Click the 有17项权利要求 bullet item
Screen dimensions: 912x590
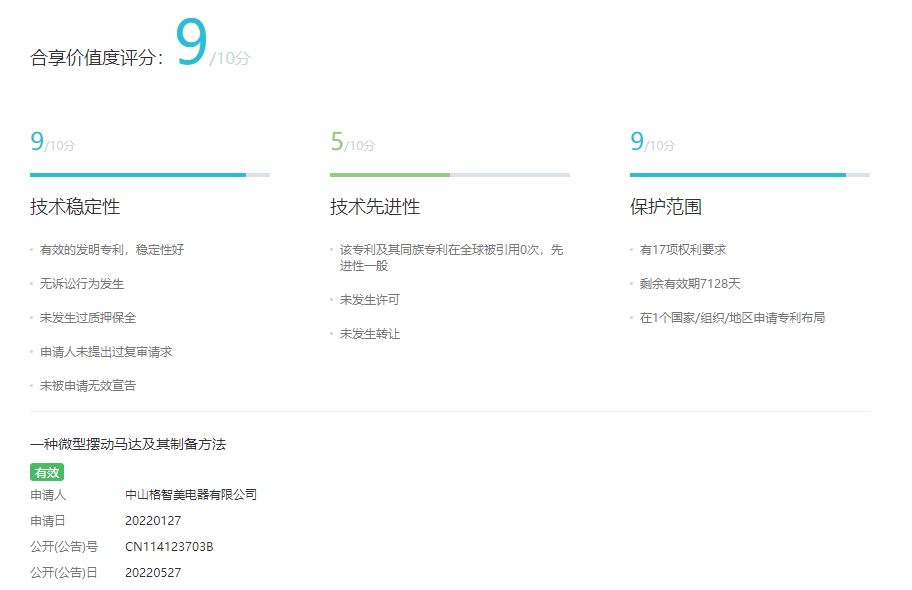pos(683,250)
